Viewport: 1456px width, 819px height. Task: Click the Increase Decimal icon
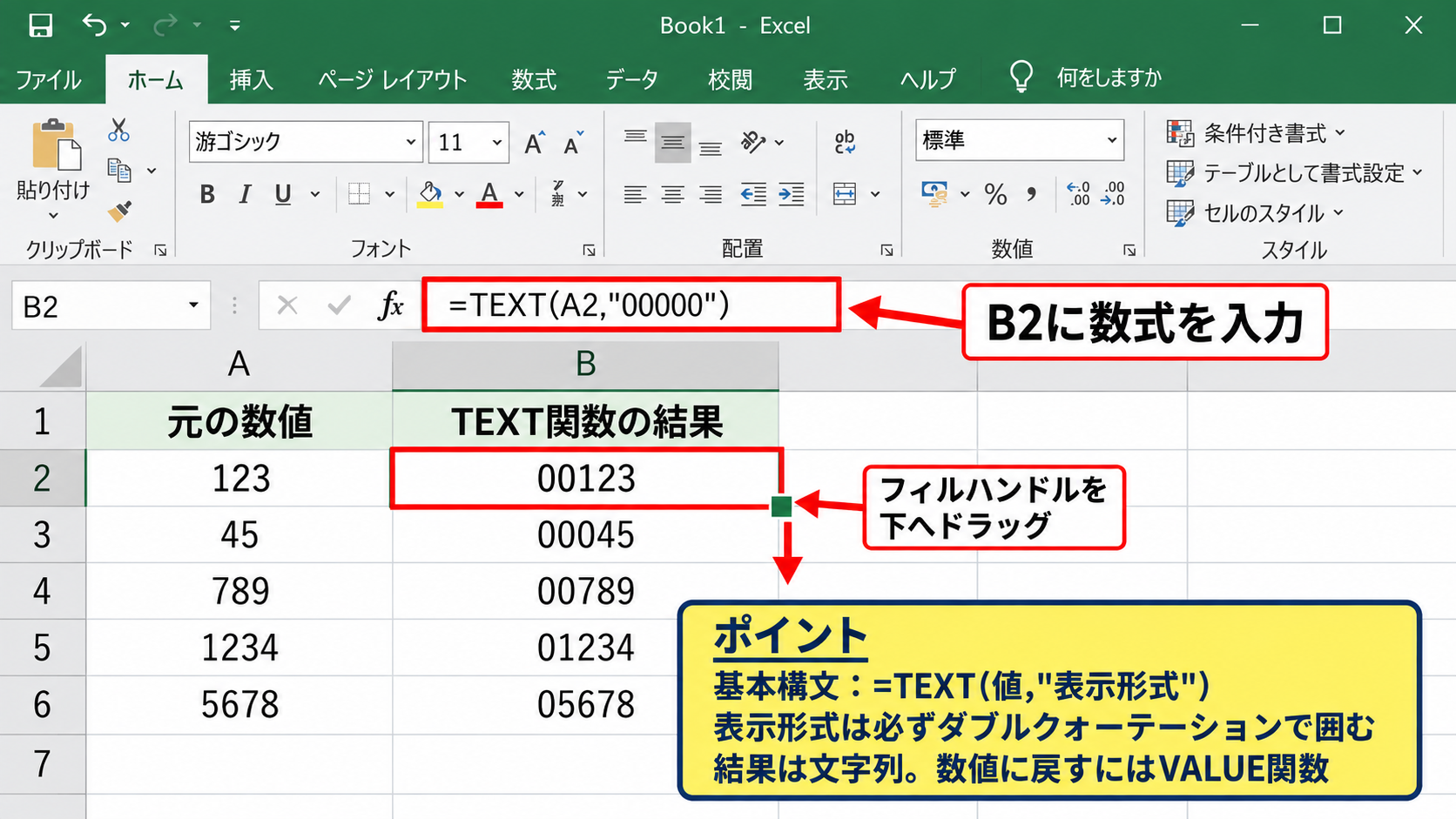click(x=1078, y=193)
